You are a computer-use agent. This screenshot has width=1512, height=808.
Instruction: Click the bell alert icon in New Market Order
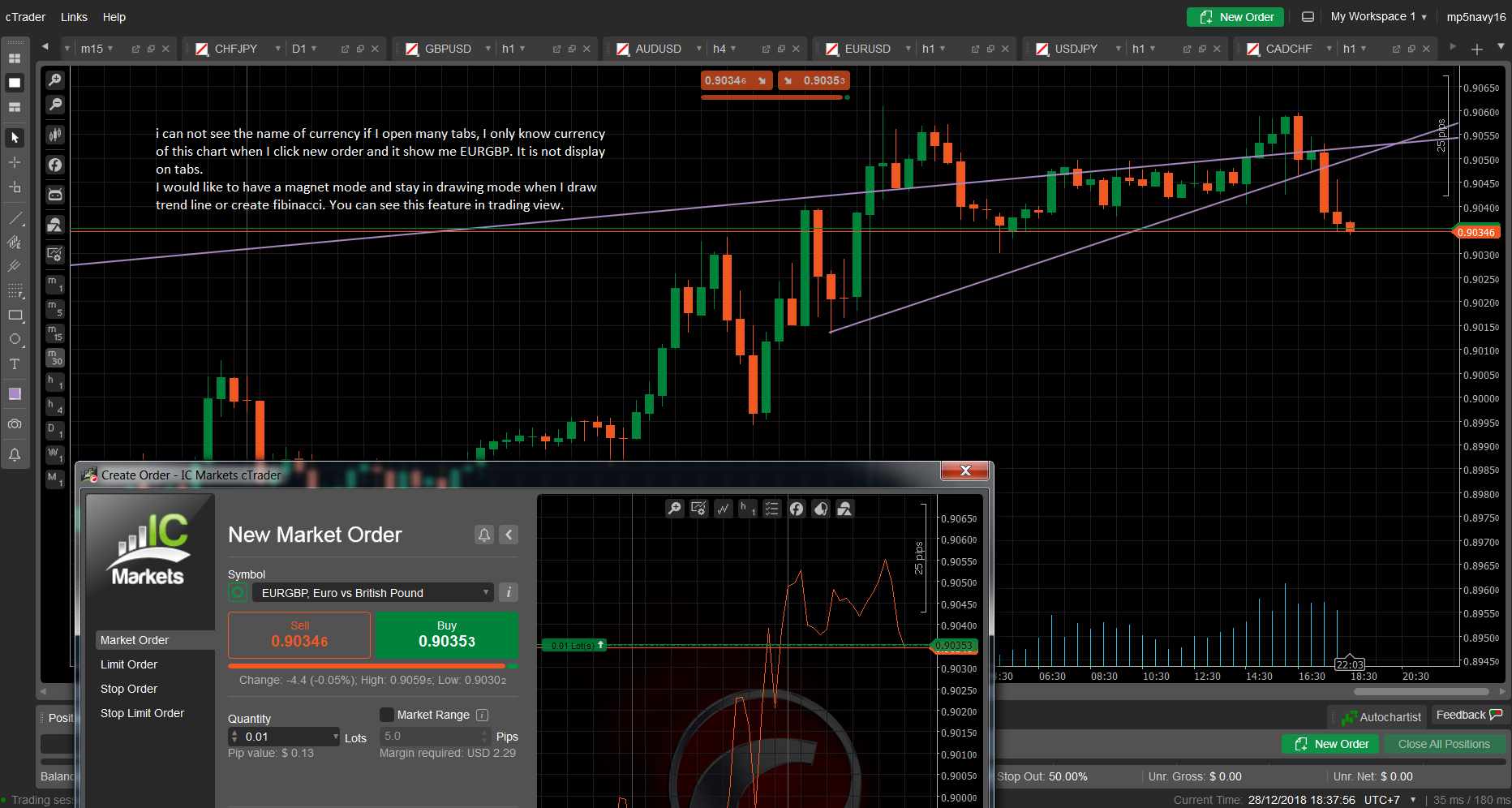click(484, 535)
